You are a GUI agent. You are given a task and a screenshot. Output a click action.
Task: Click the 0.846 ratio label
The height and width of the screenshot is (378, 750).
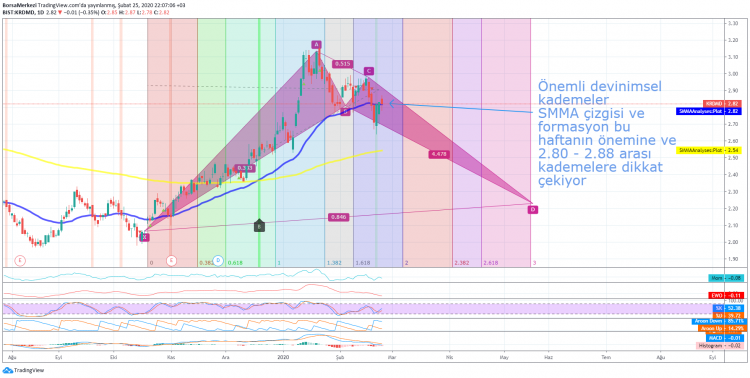[x=339, y=217]
